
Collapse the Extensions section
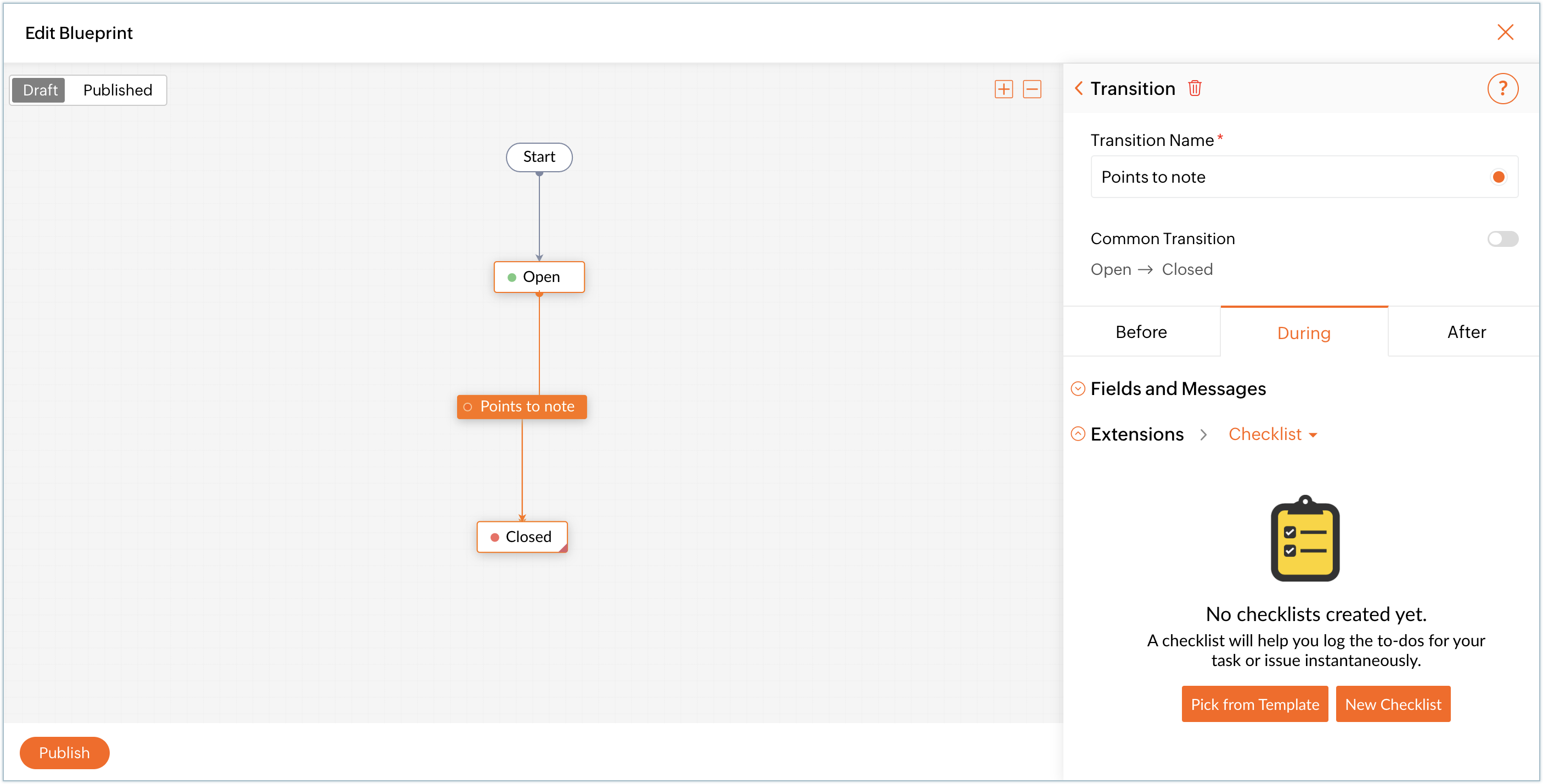click(1078, 433)
